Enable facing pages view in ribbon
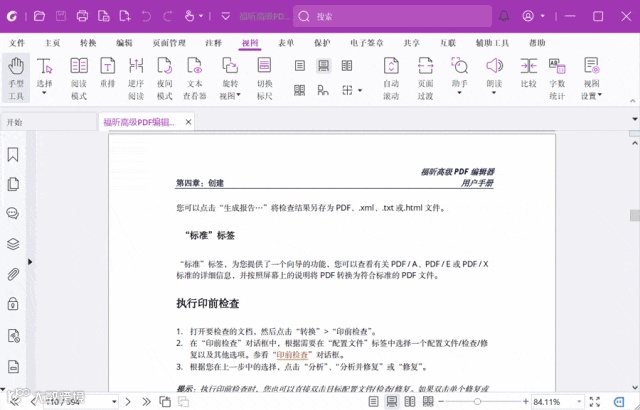Image resolution: width=640 pixels, height=410 pixels. [x=347, y=66]
